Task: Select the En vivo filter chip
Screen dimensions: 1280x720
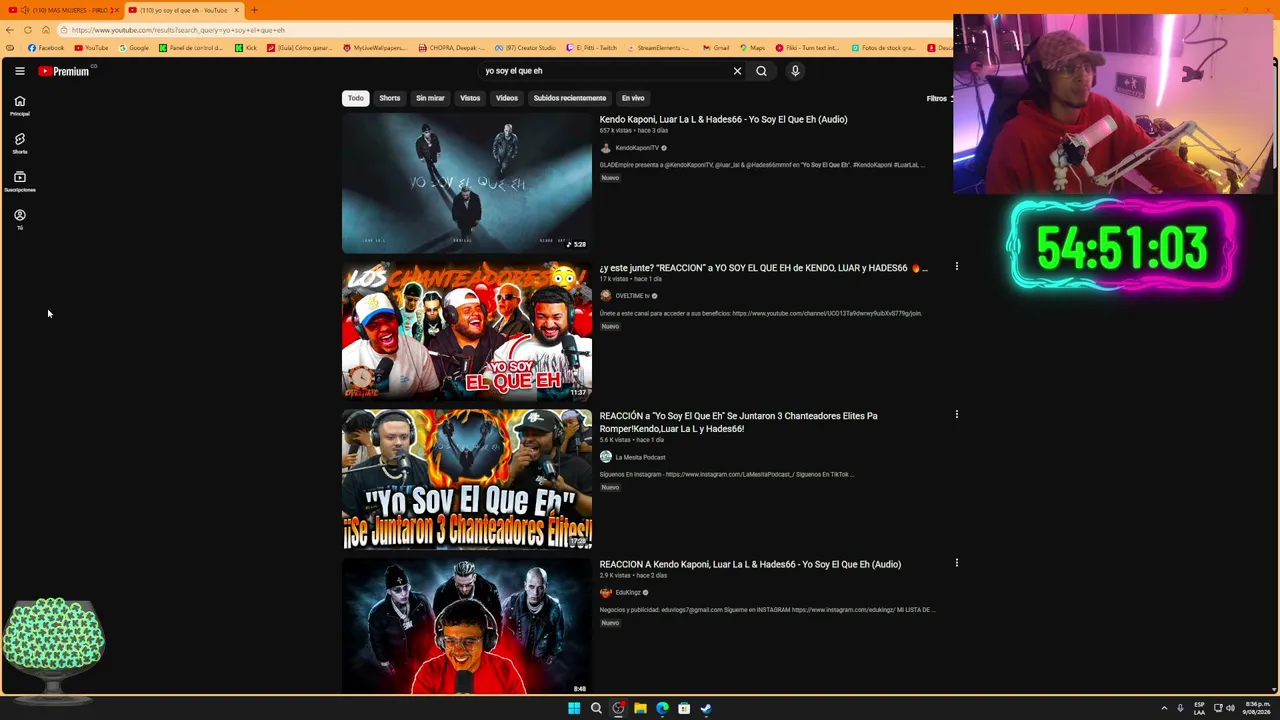Action: (633, 98)
